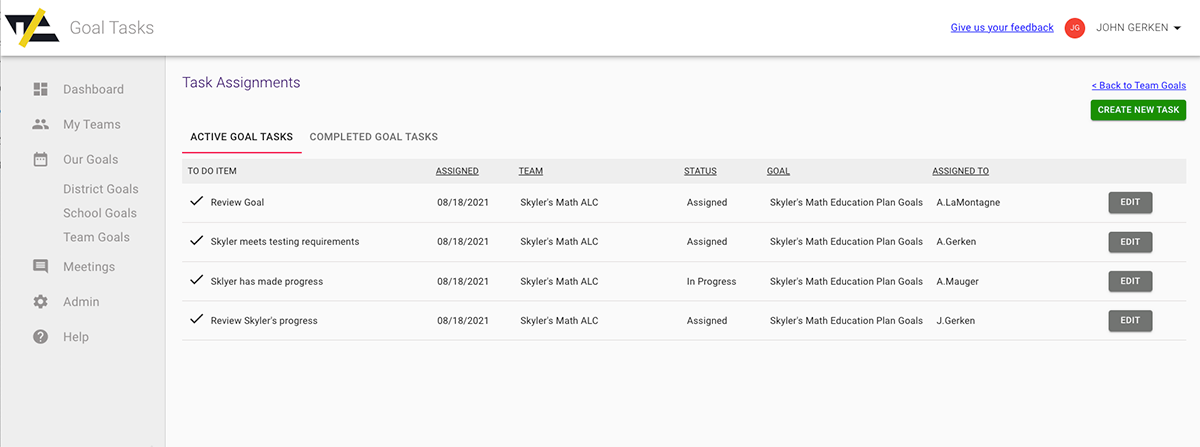The height and width of the screenshot is (447, 1200).
Task: Select the My Teams people icon
Action: [x=40, y=124]
